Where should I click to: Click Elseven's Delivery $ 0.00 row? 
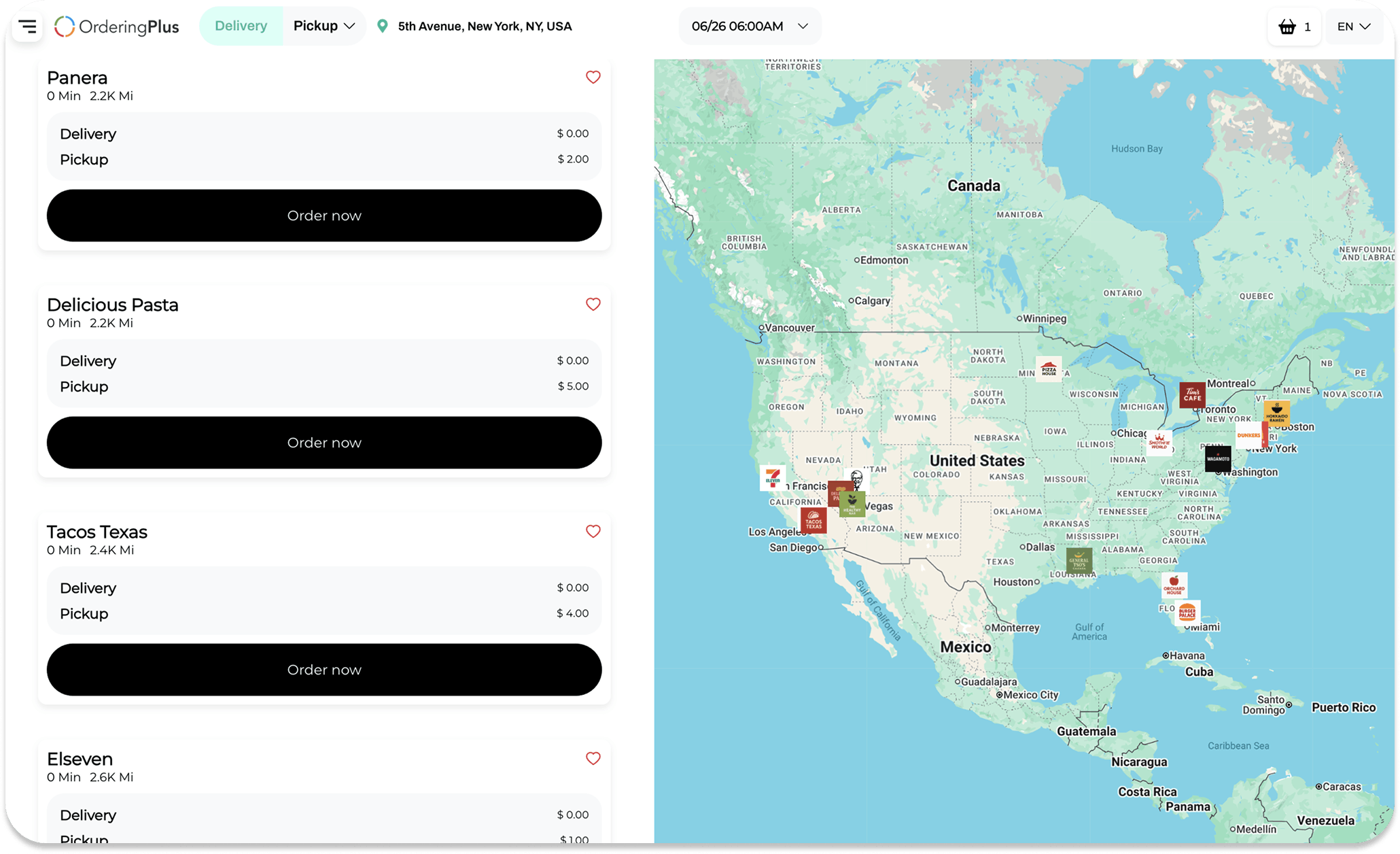click(x=324, y=815)
